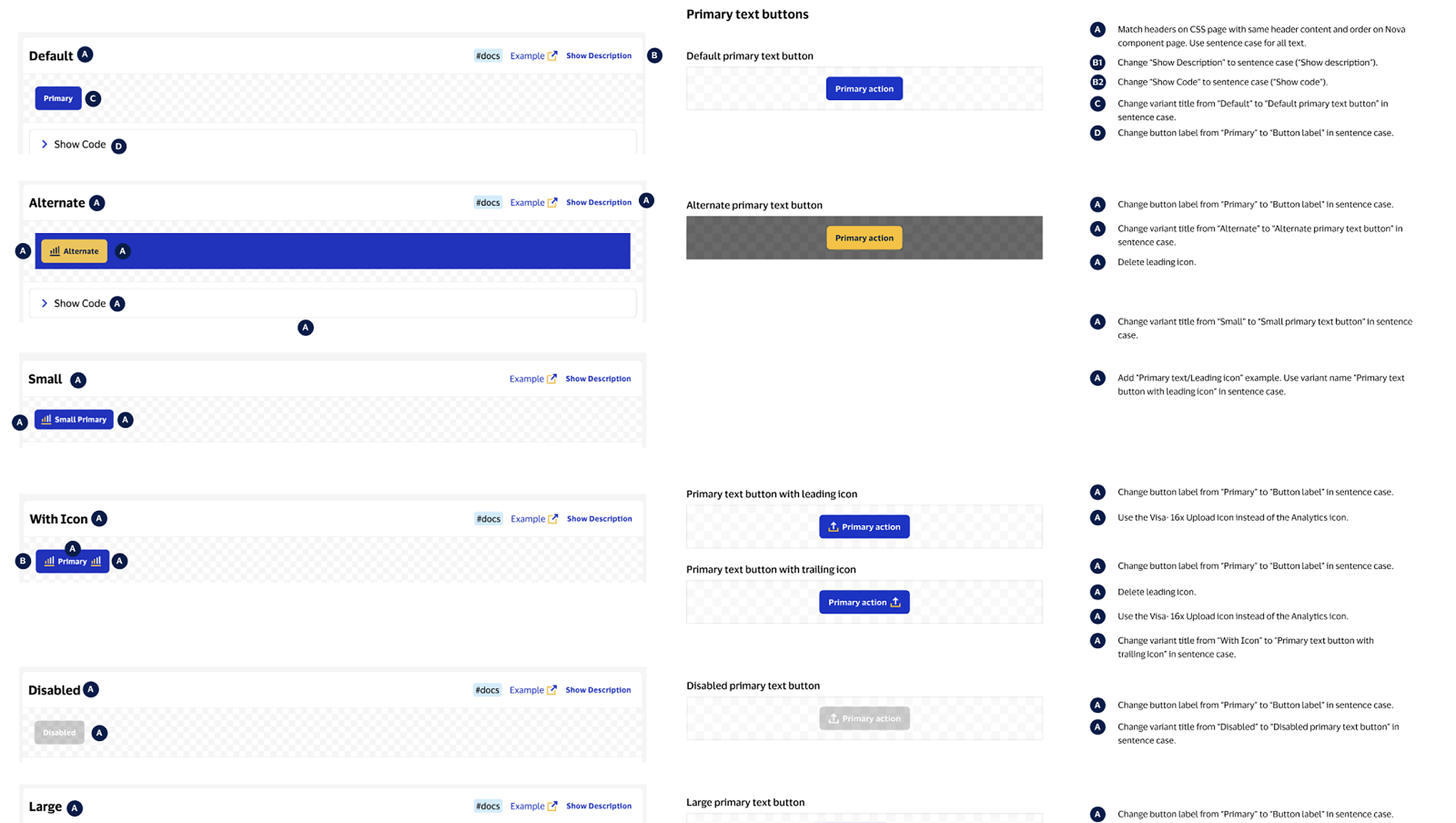Click analytics icon inside yellow Alternate button

pos(55,251)
